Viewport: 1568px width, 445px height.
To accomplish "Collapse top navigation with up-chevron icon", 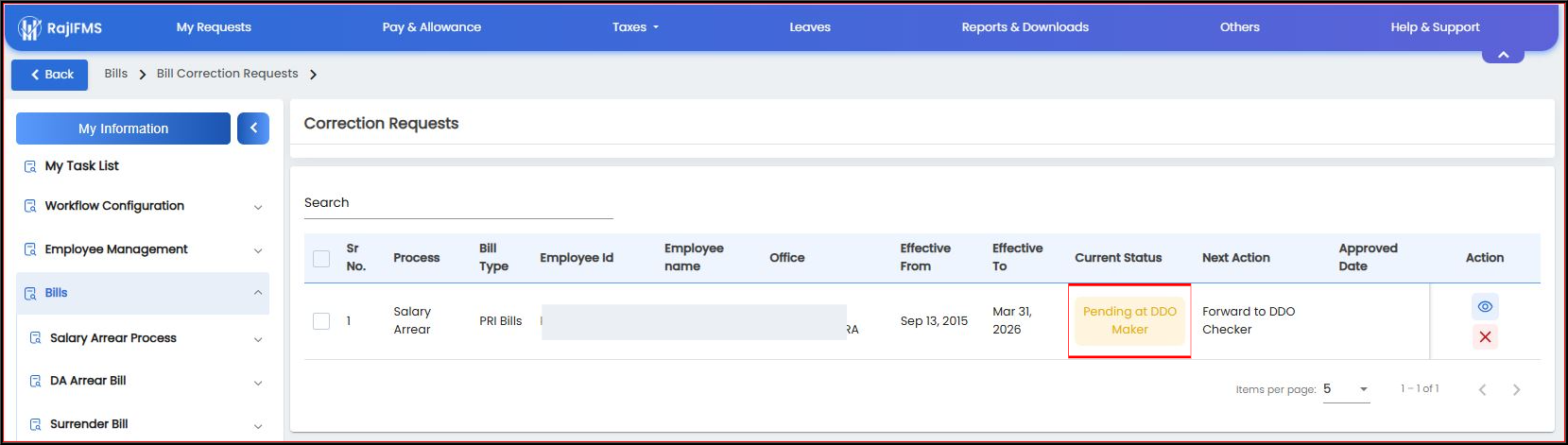I will point(1503,55).
